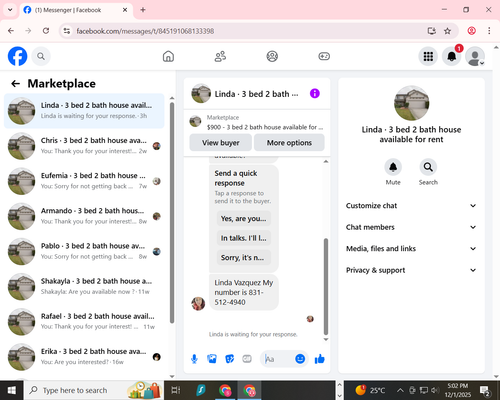Open a new browser tab

pos(143,10)
